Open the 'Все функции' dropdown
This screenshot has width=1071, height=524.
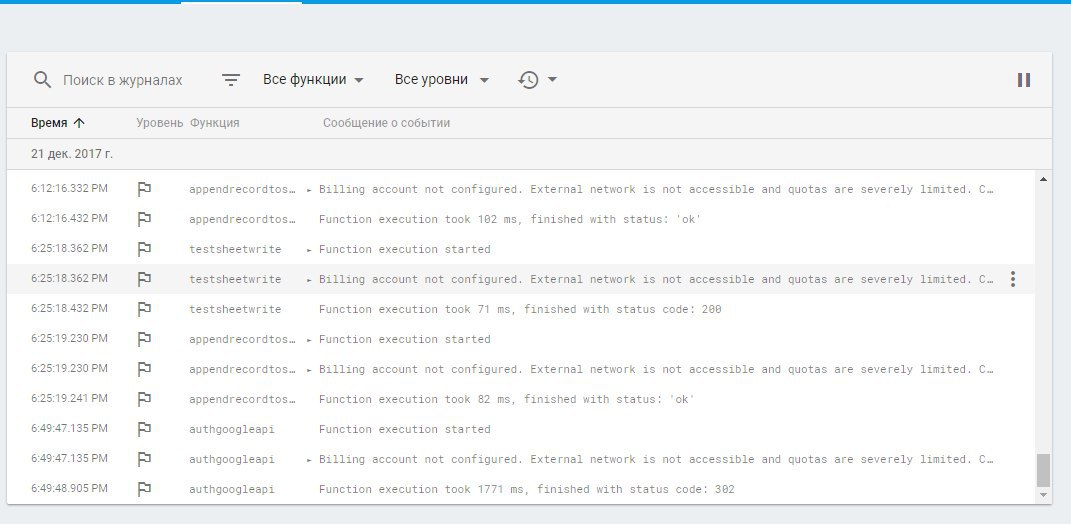tap(313, 80)
